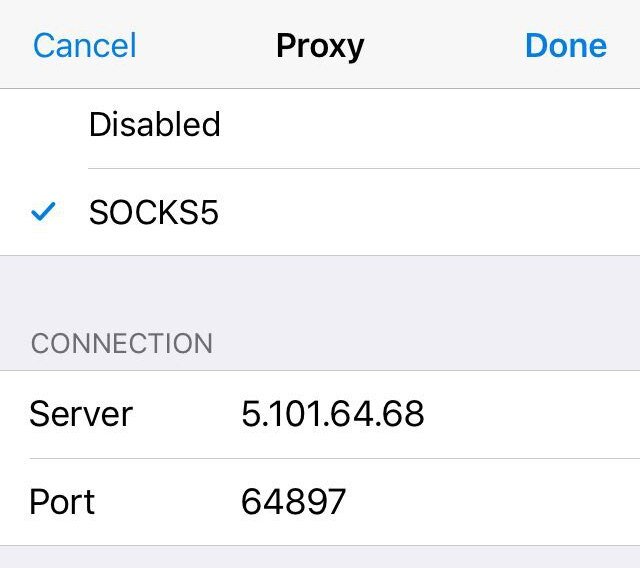The image size is (640, 568).
Task: Select the Disabled proxy option
Action: (320, 125)
